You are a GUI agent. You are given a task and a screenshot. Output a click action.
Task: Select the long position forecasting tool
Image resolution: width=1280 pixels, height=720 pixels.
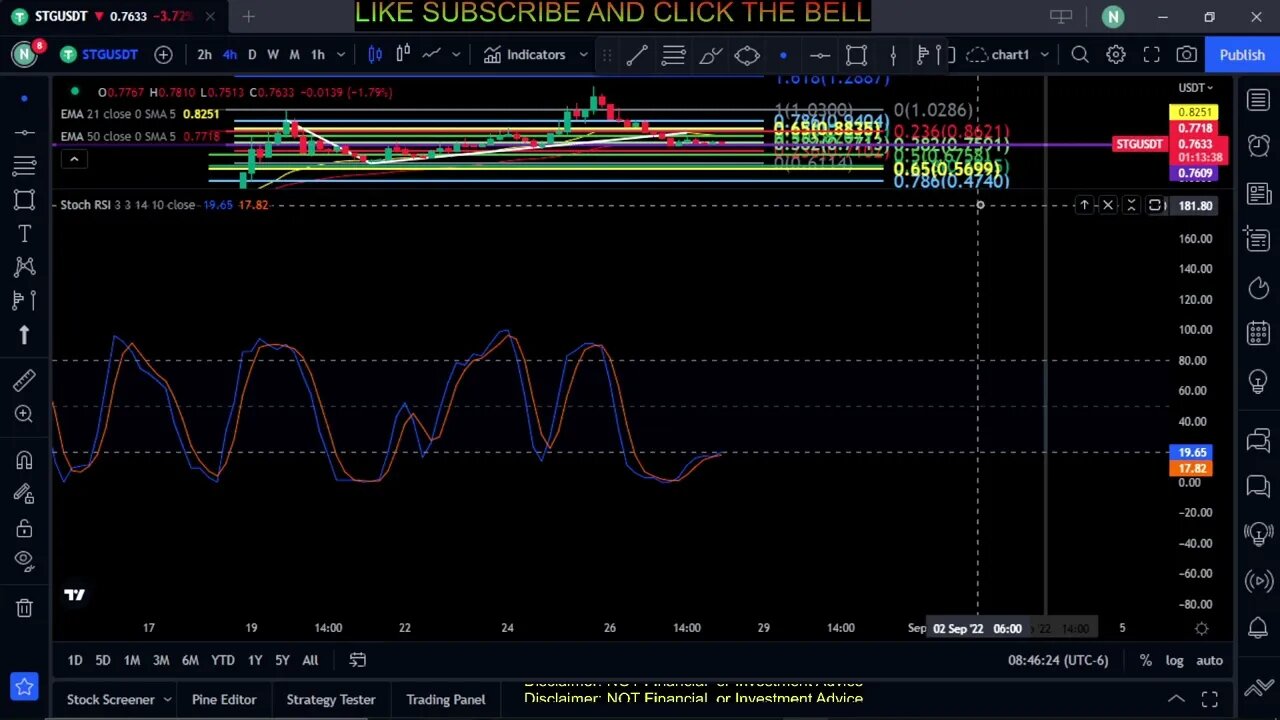coord(24,300)
